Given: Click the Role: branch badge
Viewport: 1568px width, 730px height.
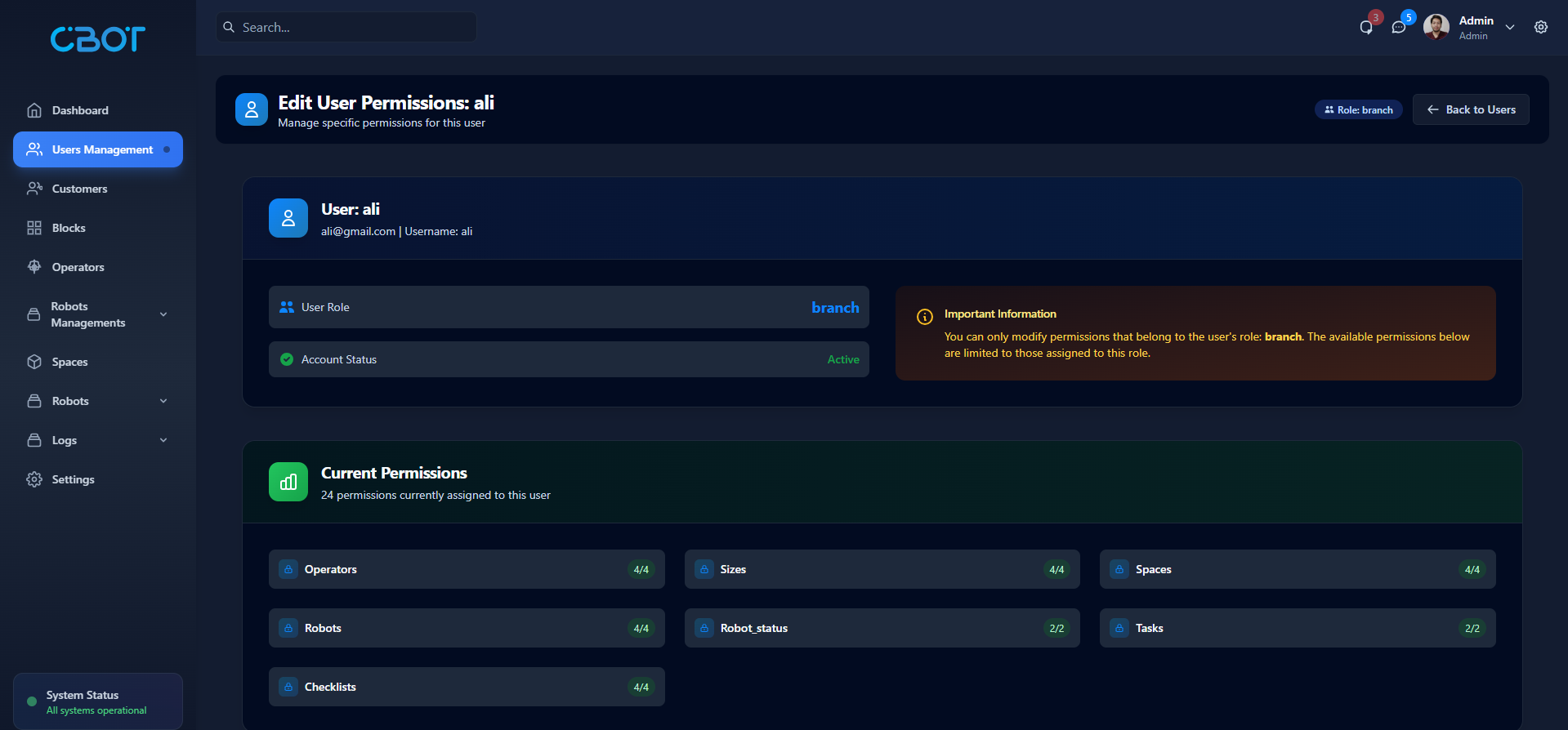Looking at the screenshot, I should (x=1359, y=109).
